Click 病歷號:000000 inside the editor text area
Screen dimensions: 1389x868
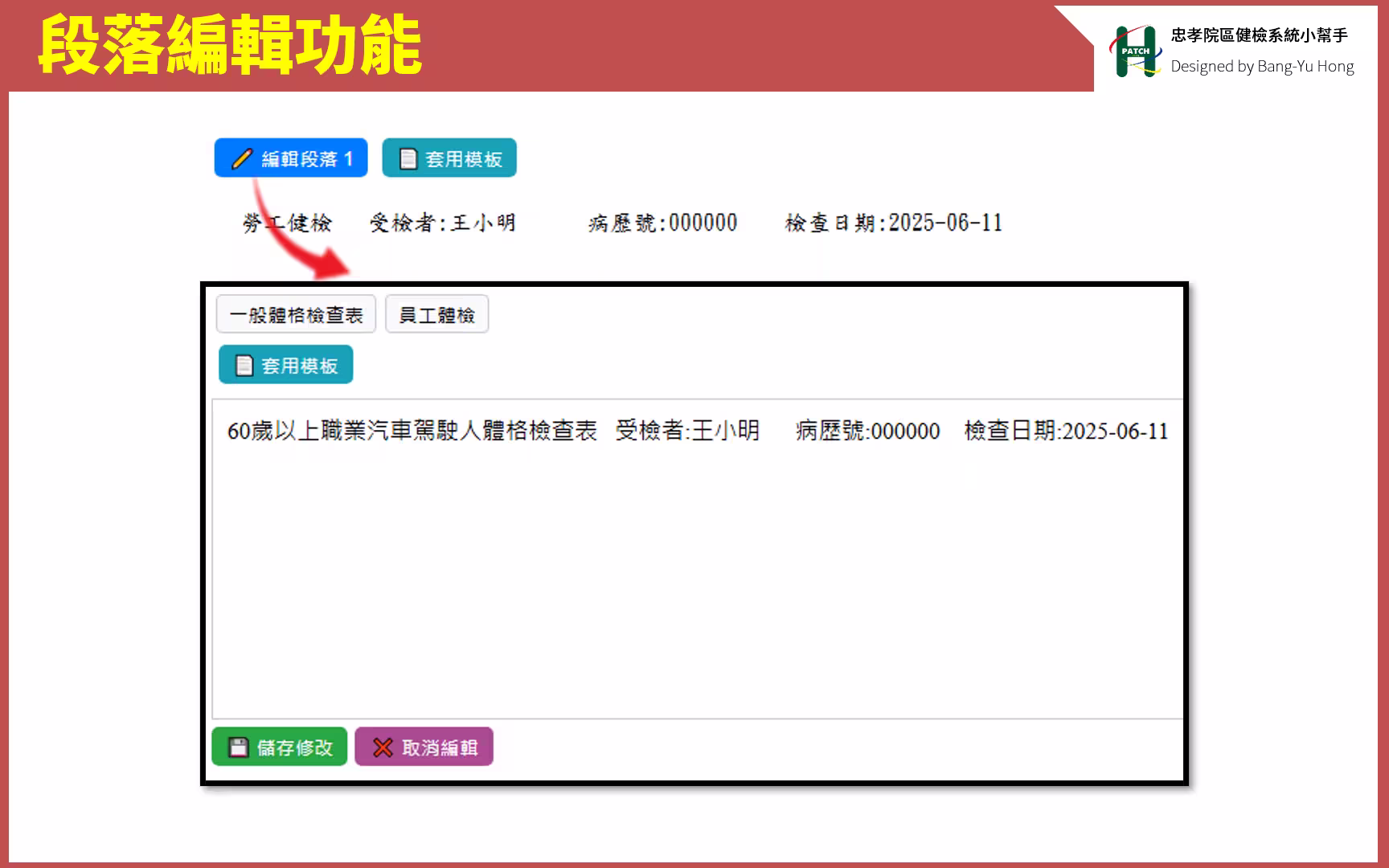(867, 432)
